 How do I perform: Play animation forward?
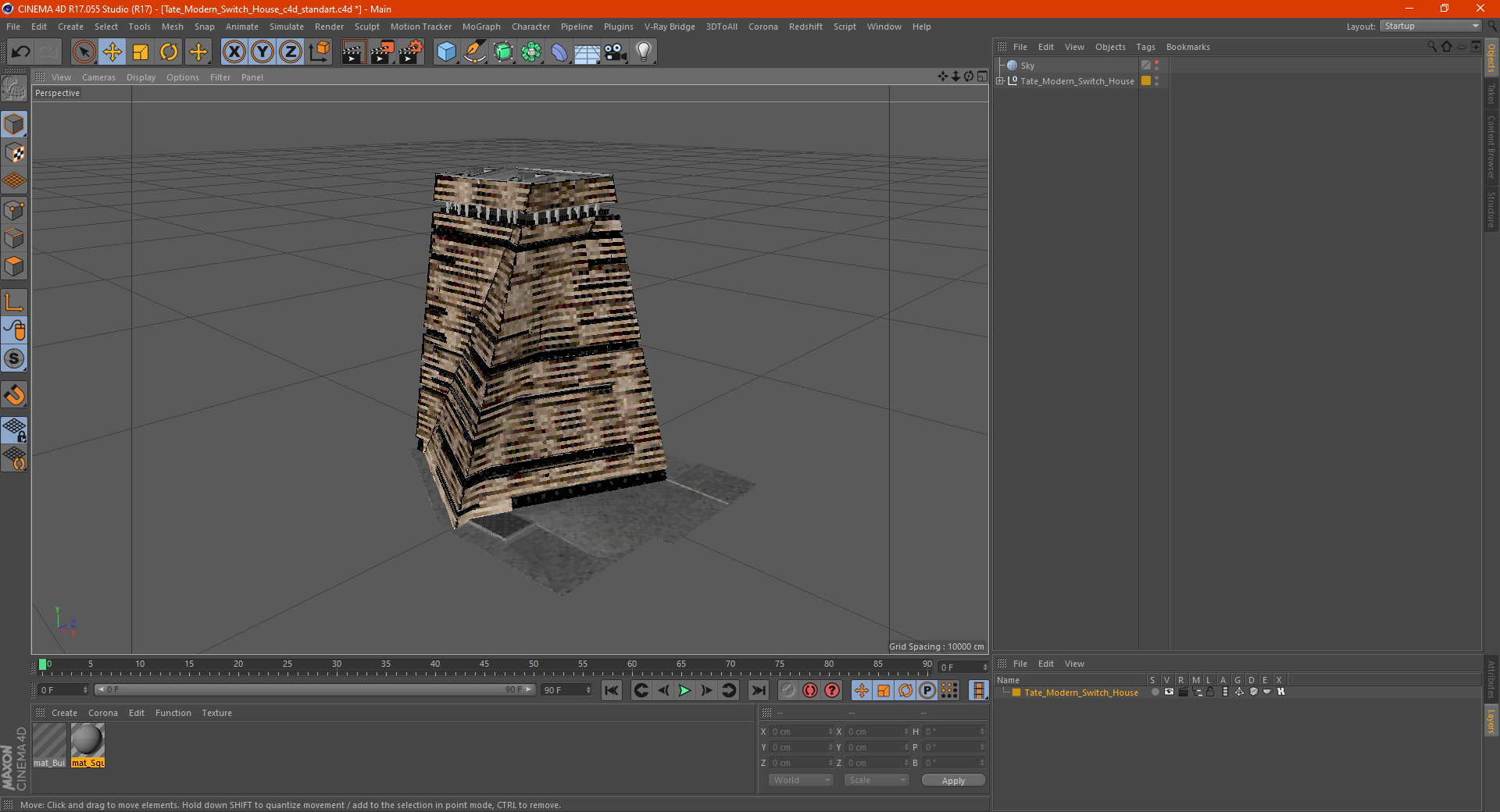pos(684,690)
